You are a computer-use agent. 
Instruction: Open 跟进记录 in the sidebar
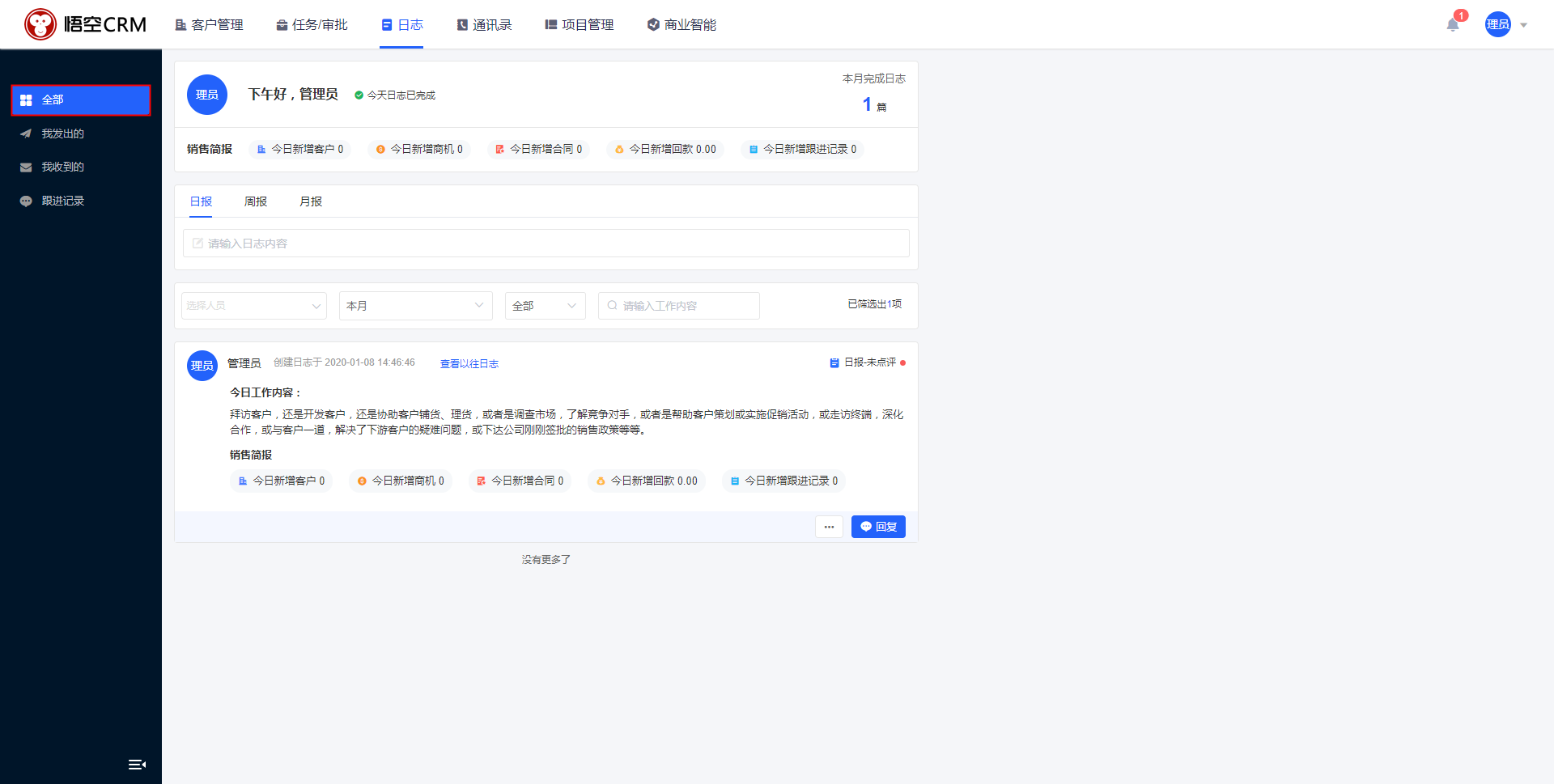coord(81,201)
